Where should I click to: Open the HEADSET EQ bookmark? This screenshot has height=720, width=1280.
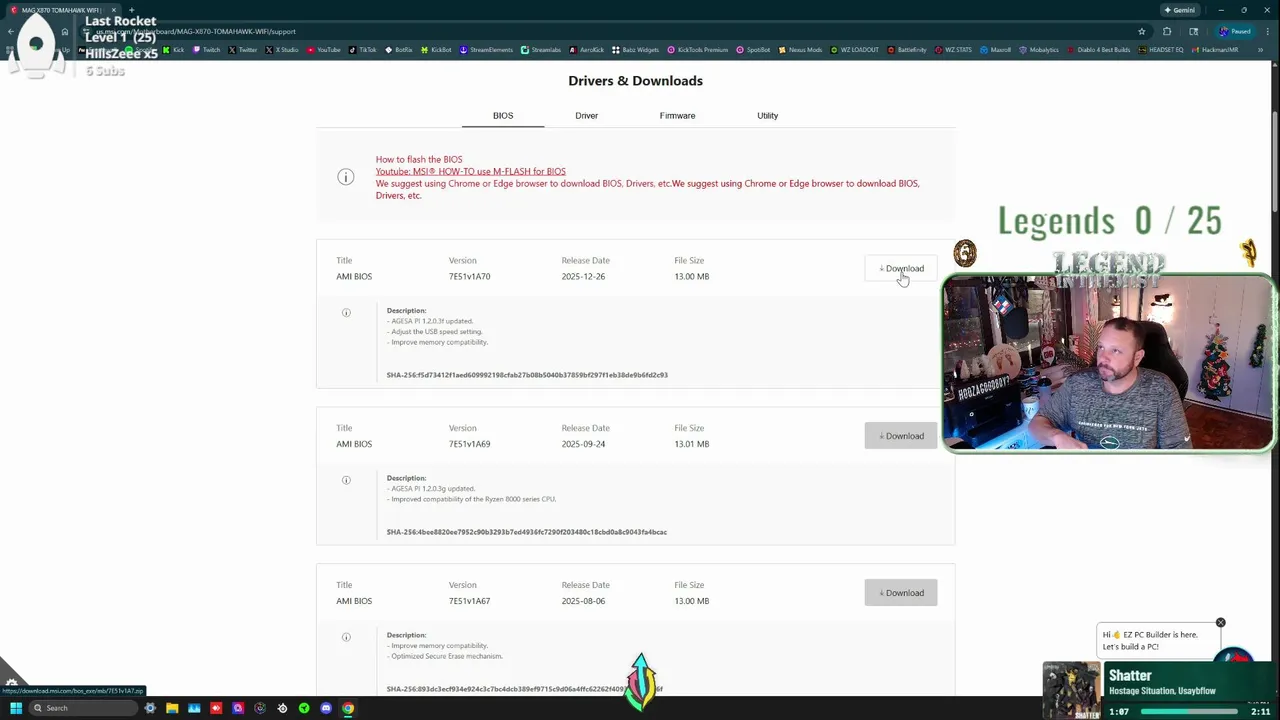1161,50
